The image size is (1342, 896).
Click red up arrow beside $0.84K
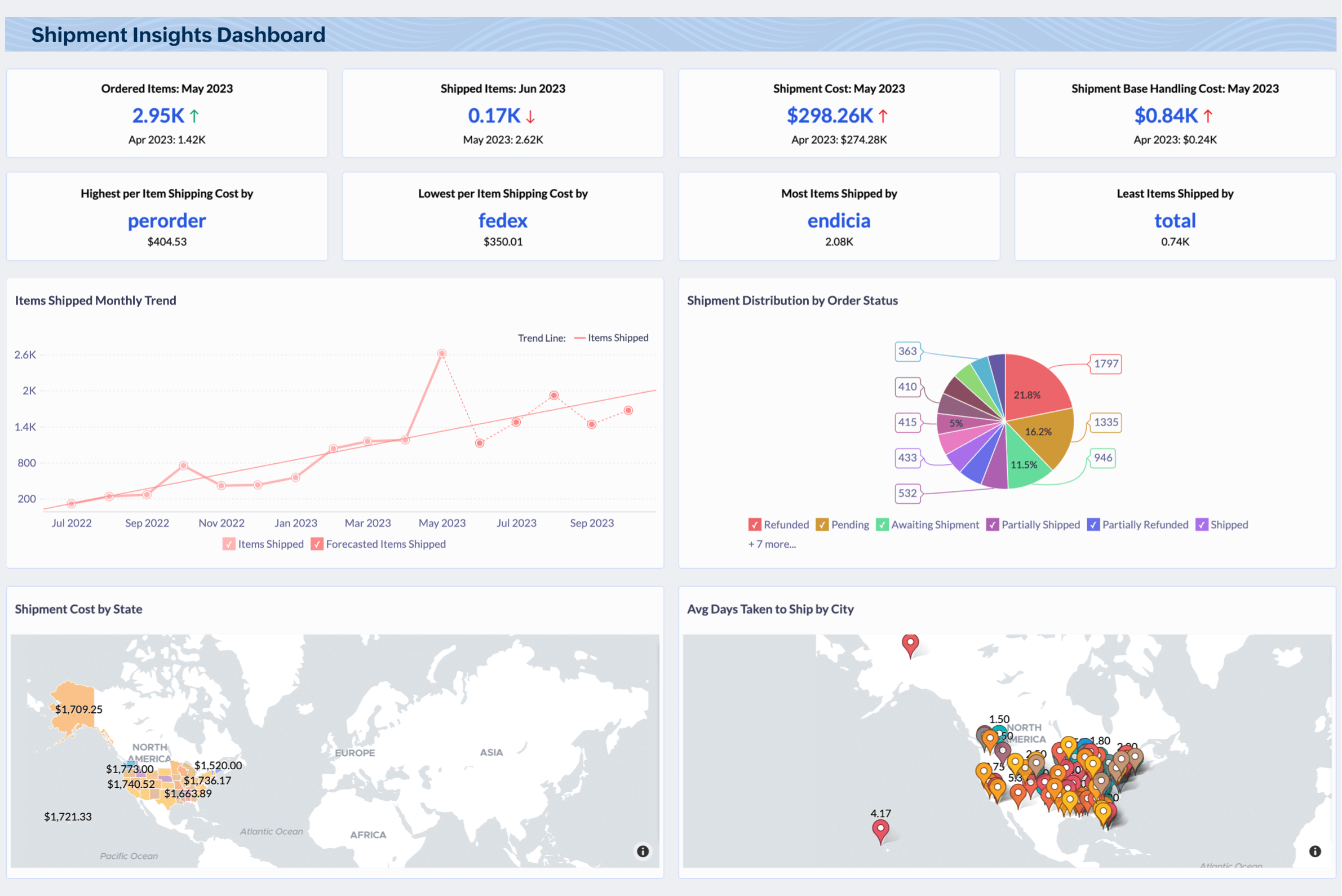coord(1208,116)
